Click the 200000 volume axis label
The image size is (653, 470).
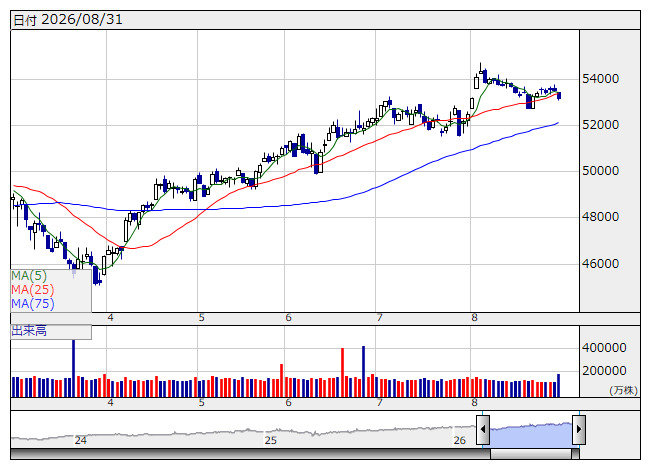click(x=604, y=371)
